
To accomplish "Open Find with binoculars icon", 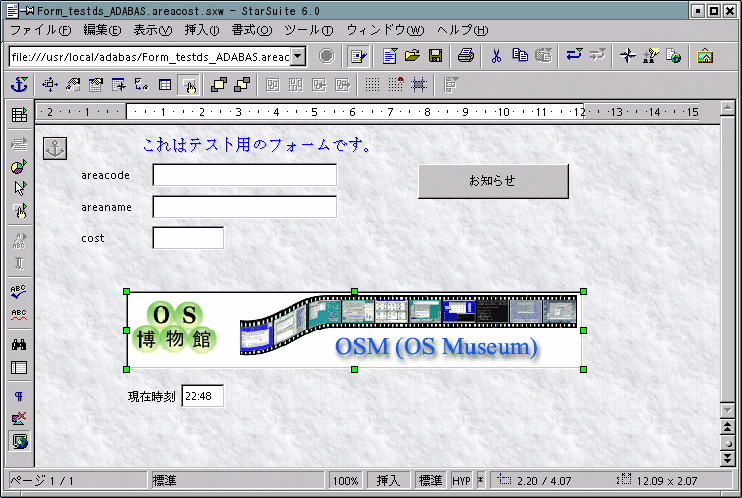I will pos(19,345).
